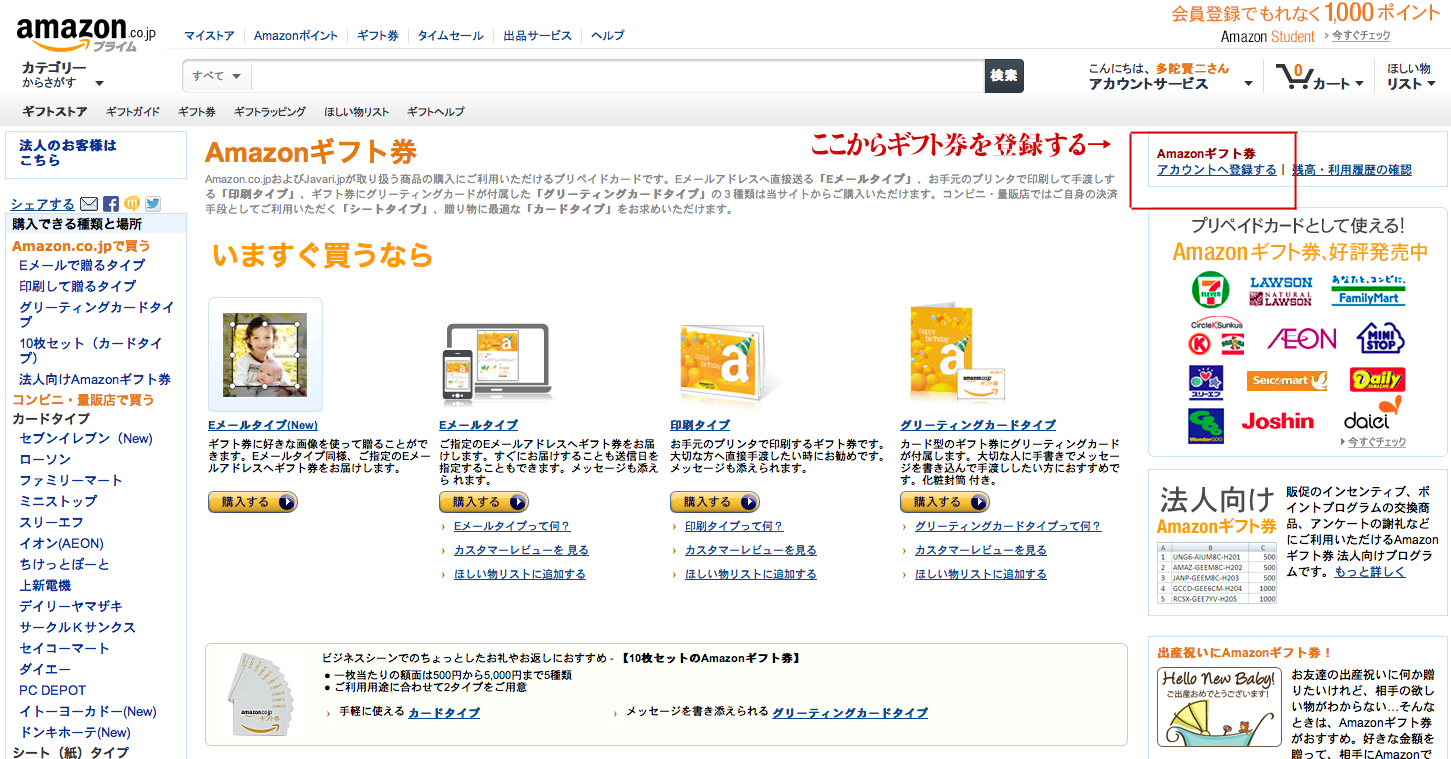This screenshot has height=759, width=1451.
Task: Open マイストア in top navigation
Action: pos(209,36)
